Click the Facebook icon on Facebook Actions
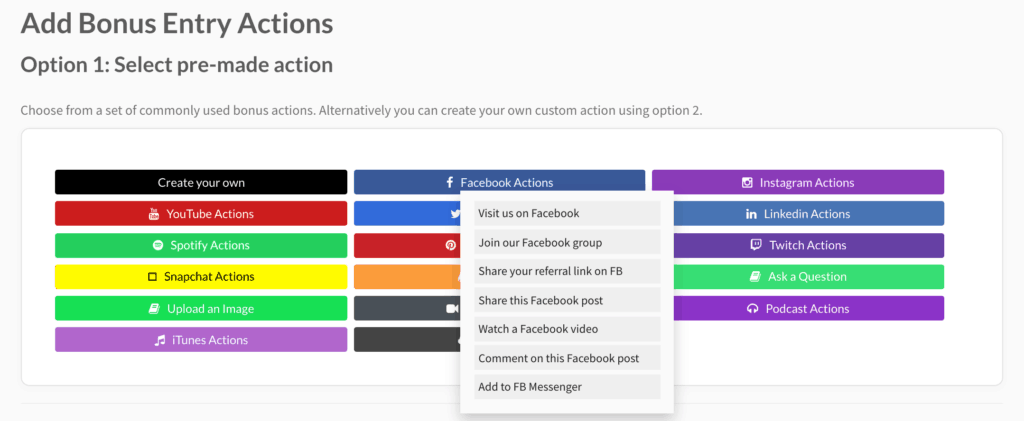 pyautogui.click(x=449, y=183)
